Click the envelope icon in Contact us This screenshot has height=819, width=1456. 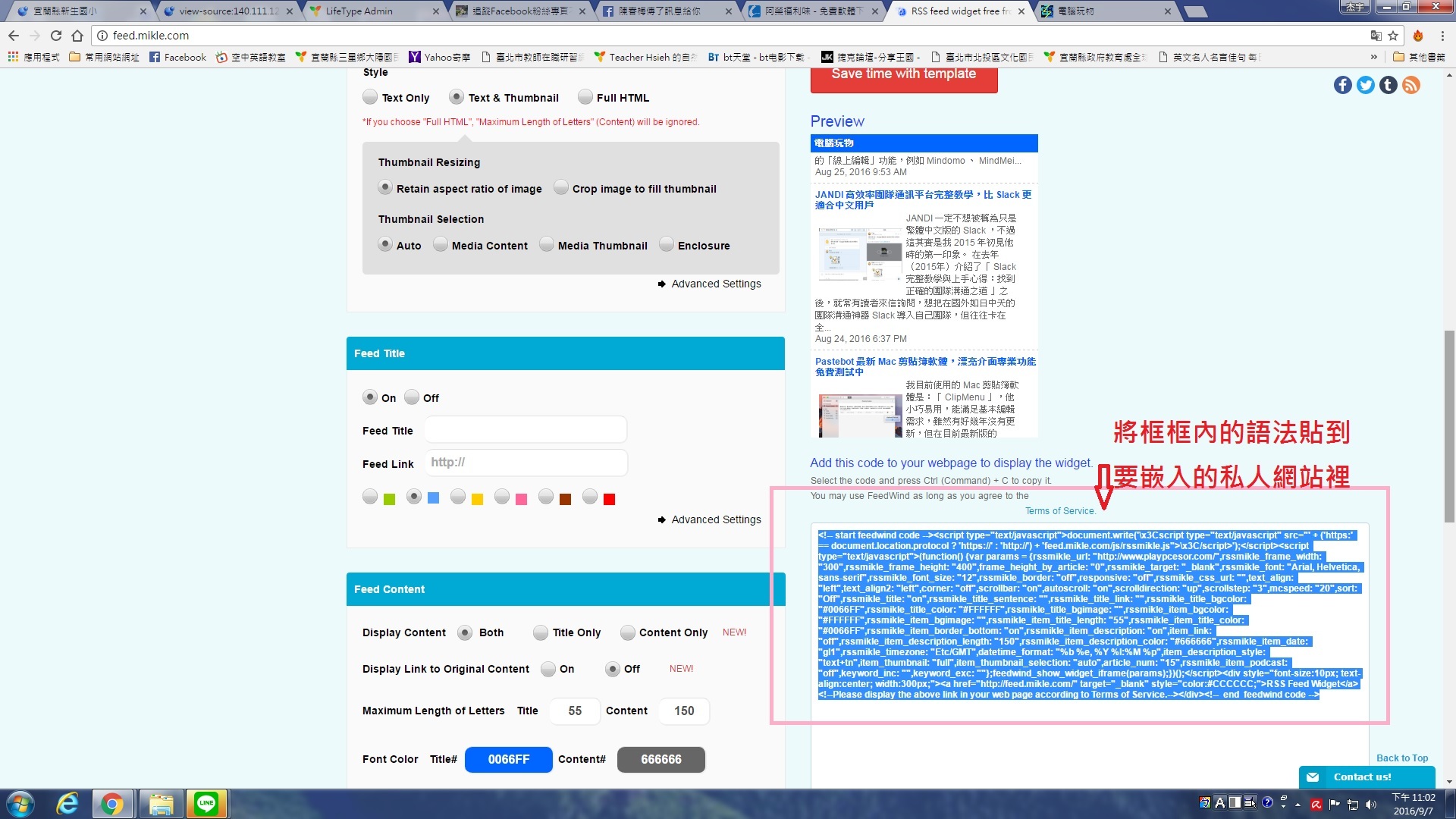1313,777
